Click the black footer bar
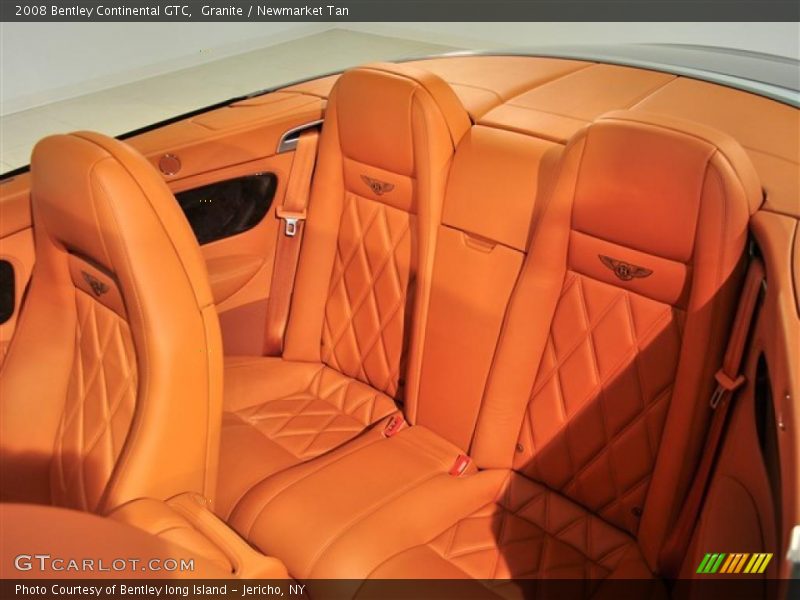This screenshot has width=800, height=600. pyautogui.click(x=400, y=589)
